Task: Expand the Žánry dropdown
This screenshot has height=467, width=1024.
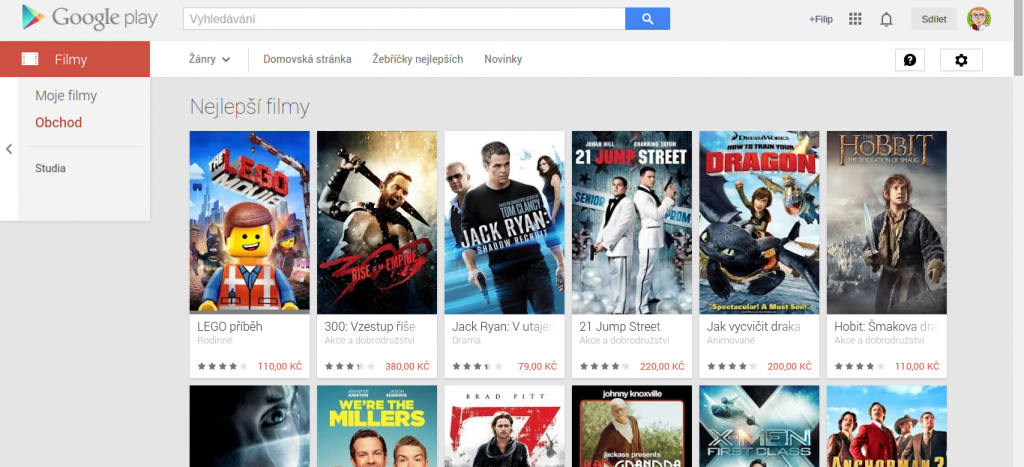Action: (x=210, y=59)
